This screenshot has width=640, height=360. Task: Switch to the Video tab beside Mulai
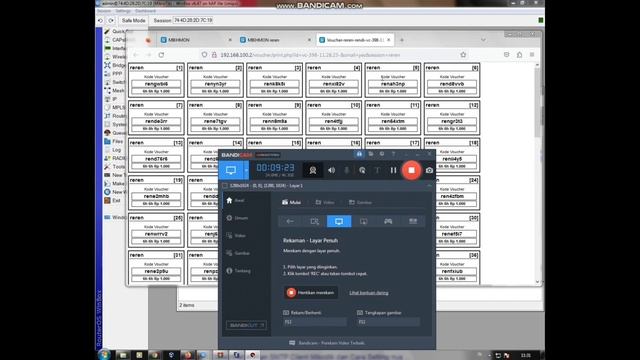coord(325,202)
